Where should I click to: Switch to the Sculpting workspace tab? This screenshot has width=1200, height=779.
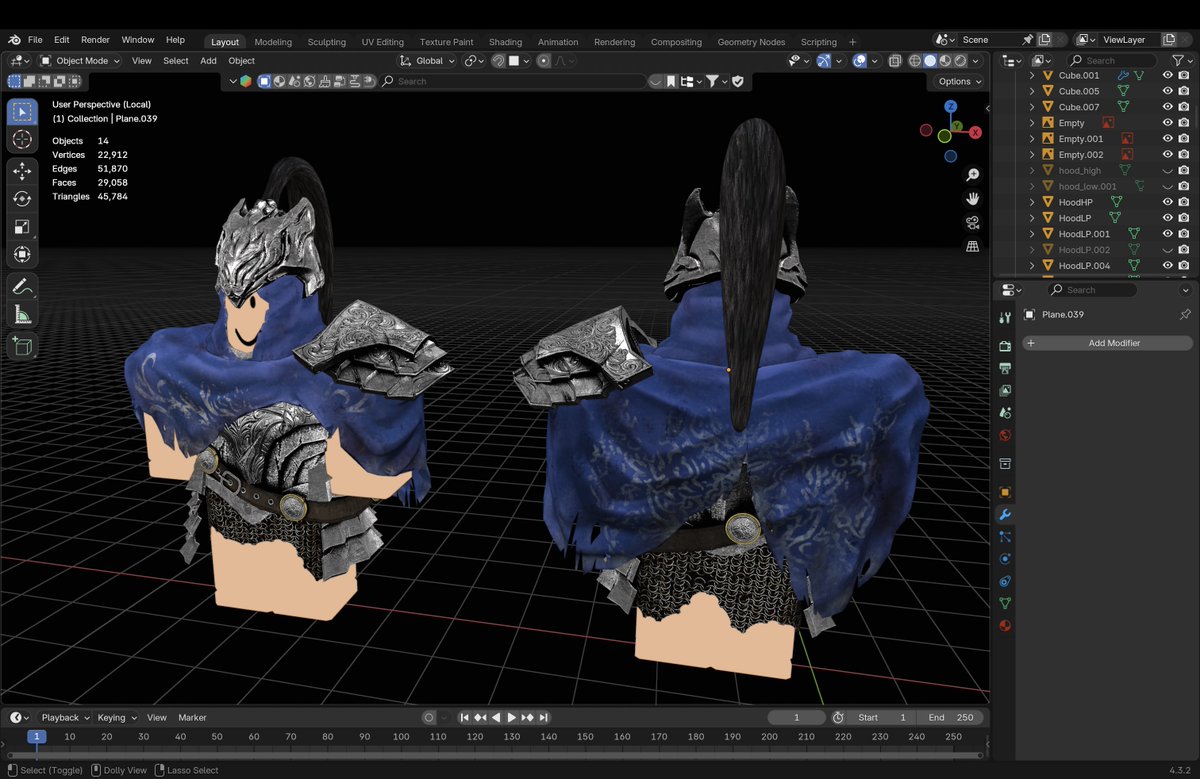click(x=326, y=42)
